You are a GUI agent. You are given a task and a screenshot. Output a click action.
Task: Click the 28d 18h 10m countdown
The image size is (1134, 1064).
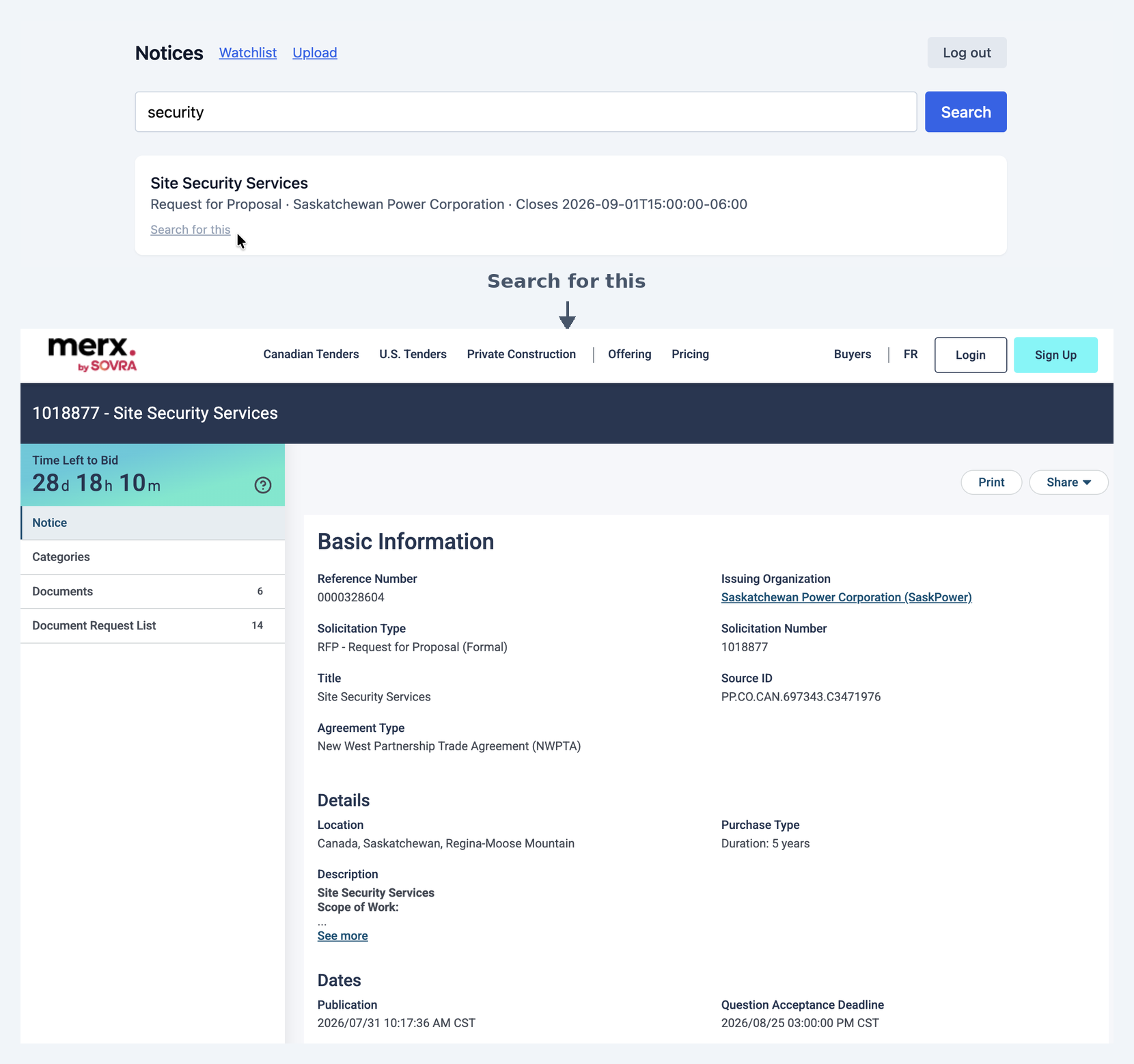(96, 483)
